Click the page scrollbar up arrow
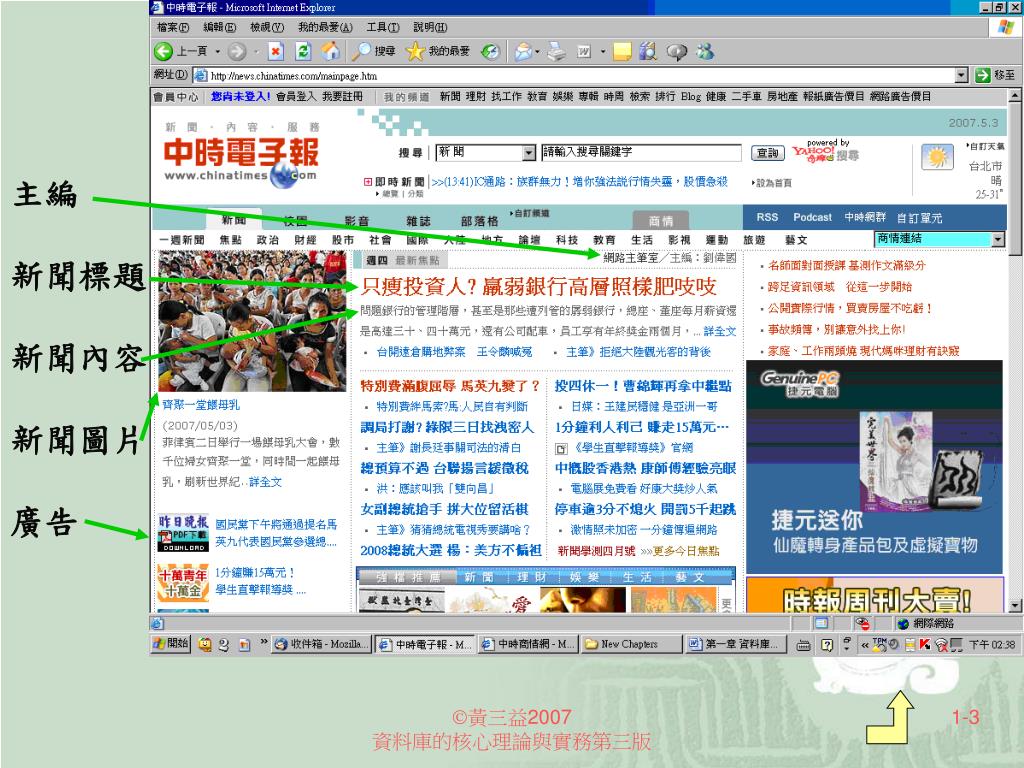Viewport: 1024px width, 768px height. click(x=1015, y=96)
